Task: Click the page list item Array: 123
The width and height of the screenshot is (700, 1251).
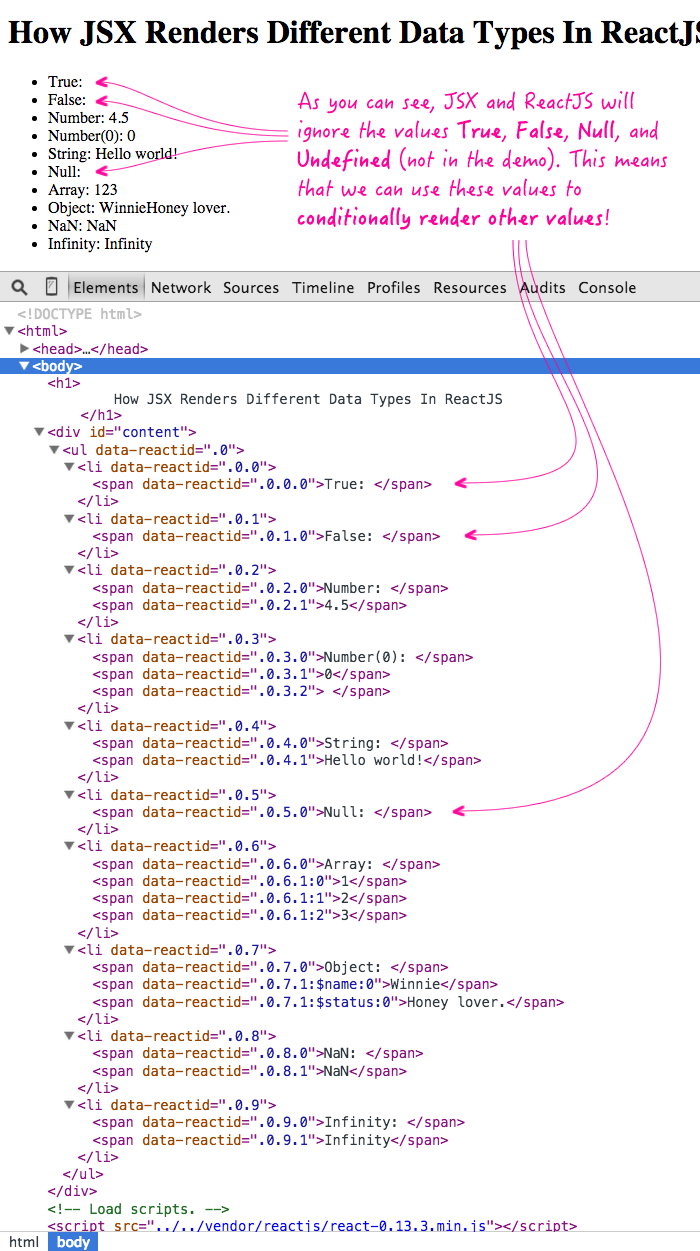Action: [x=82, y=190]
